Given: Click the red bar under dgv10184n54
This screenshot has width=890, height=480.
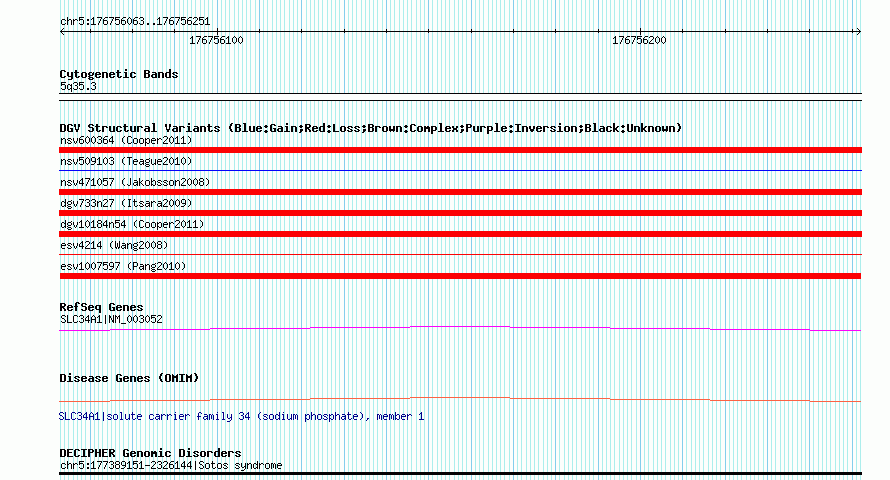Looking at the screenshot, I should coord(460,234).
